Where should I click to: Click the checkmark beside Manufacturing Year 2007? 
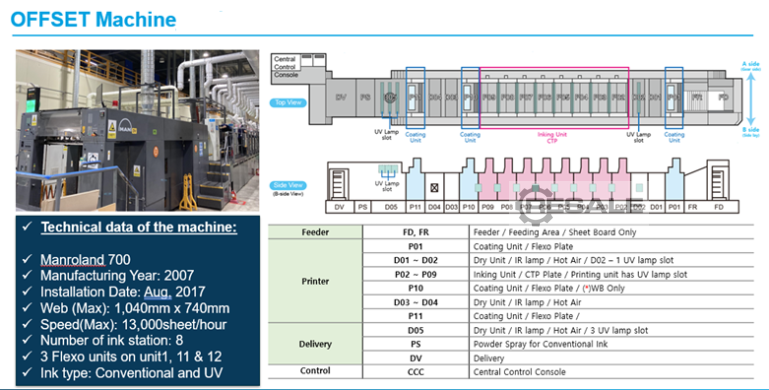(27, 275)
